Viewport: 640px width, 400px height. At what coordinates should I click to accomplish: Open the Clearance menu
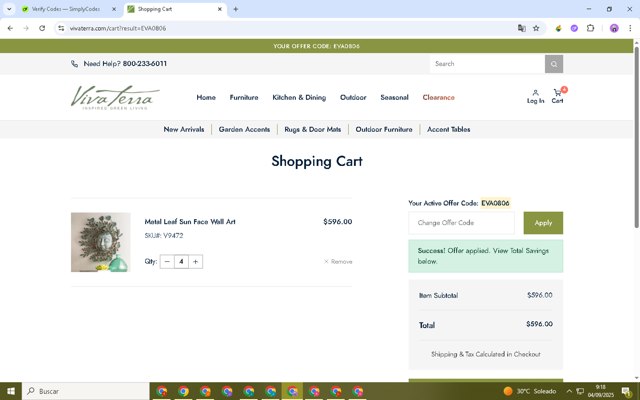438,97
